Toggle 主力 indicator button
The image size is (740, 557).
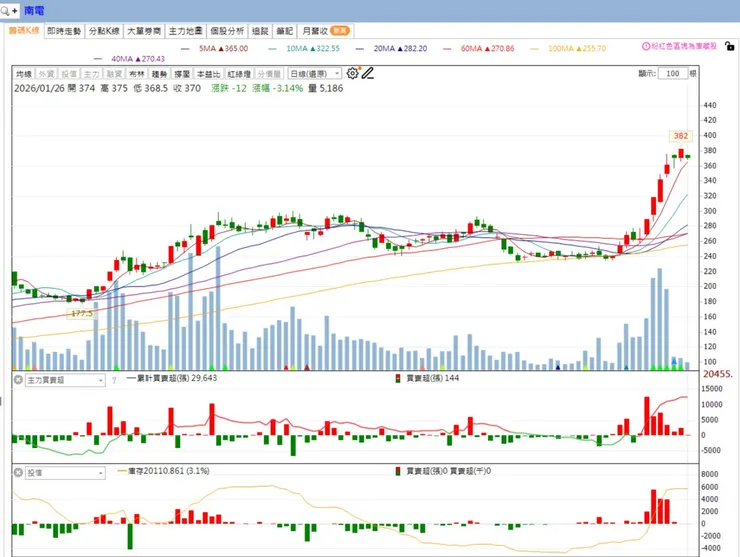tap(92, 74)
